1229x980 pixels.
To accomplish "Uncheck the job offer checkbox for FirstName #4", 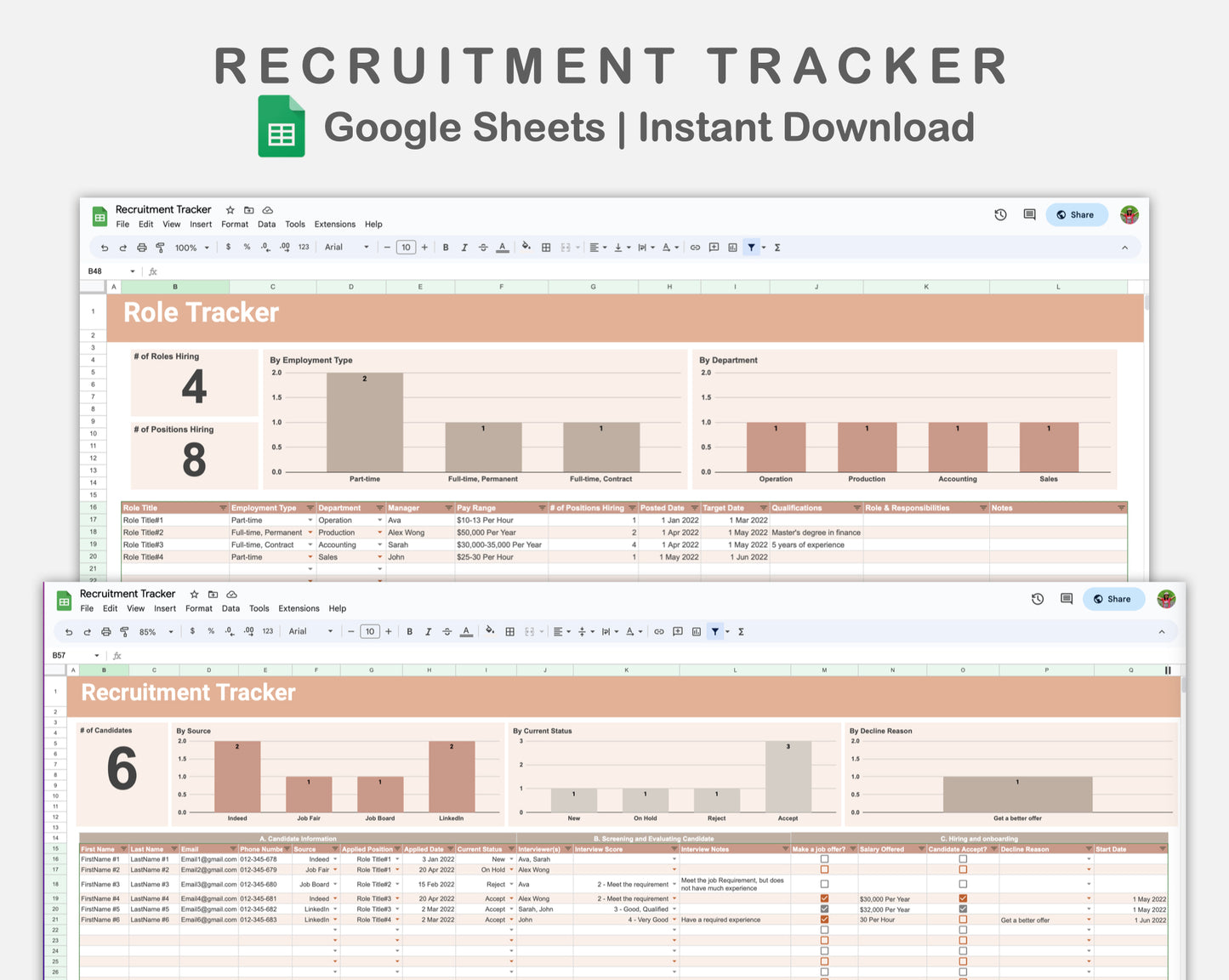I will 823,898.
